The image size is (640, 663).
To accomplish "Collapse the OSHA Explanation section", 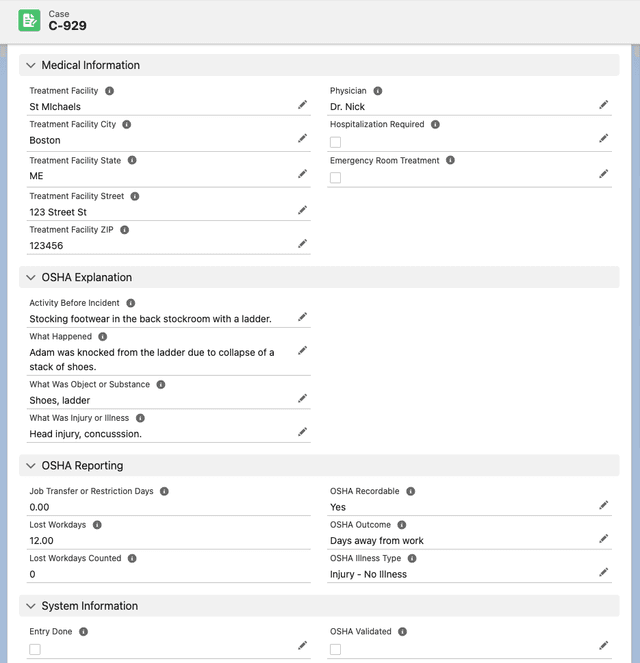I will point(31,278).
